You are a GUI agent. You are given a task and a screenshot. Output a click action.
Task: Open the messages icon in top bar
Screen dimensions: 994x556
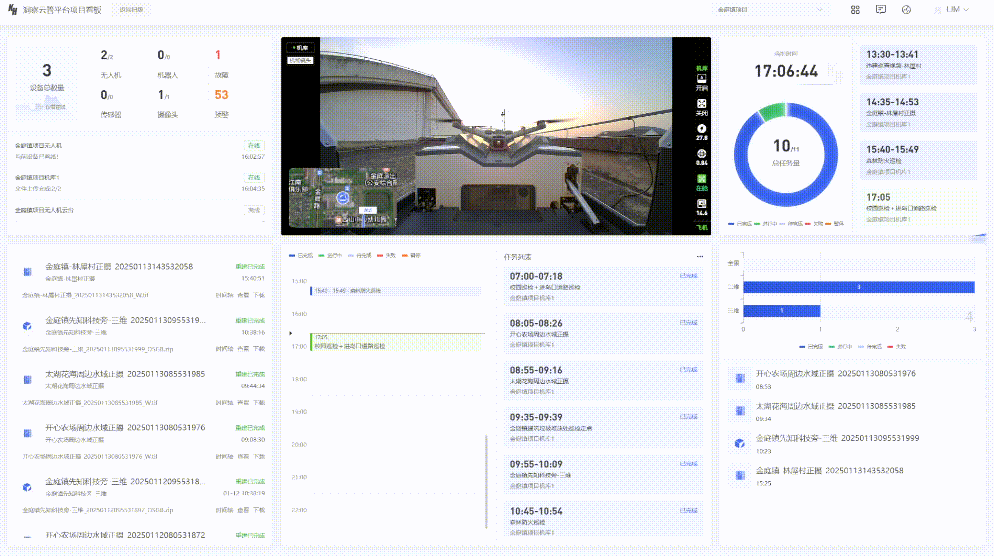click(881, 9)
